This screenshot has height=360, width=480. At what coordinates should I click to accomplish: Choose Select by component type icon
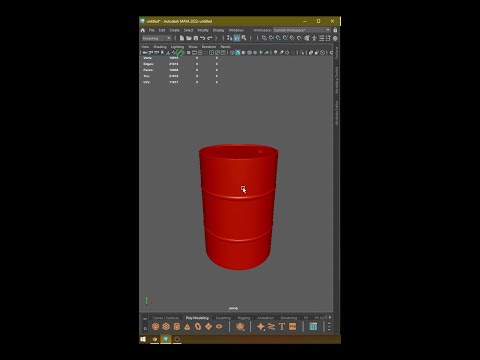[244, 38]
